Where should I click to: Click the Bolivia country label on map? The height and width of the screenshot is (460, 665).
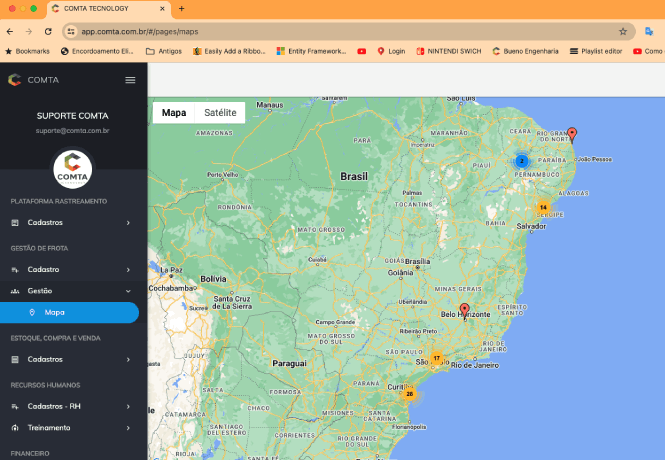pyautogui.click(x=213, y=279)
